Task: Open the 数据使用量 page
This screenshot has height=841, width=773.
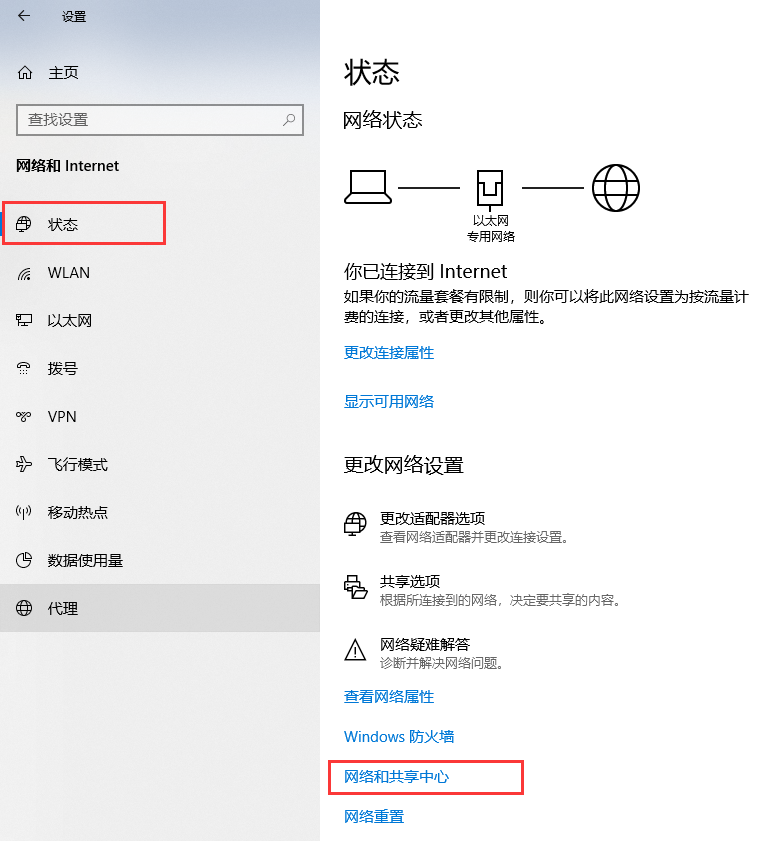Action: [x=85, y=561]
